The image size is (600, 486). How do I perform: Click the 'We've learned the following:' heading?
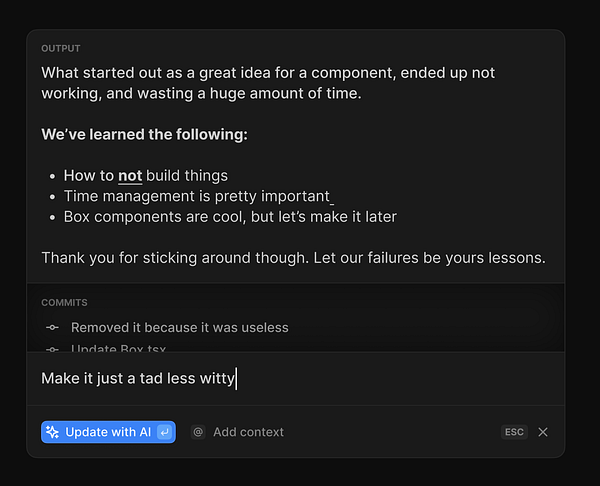[x=144, y=134]
